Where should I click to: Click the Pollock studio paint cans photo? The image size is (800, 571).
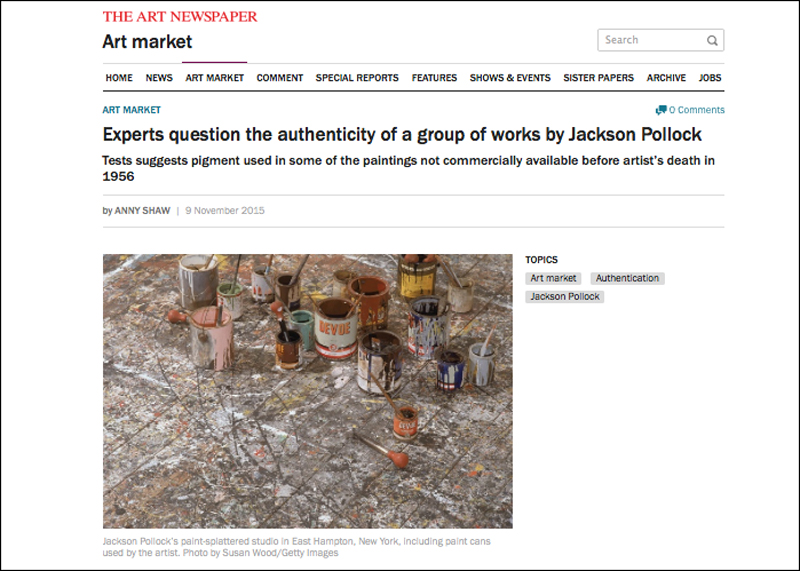tap(308, 391)
